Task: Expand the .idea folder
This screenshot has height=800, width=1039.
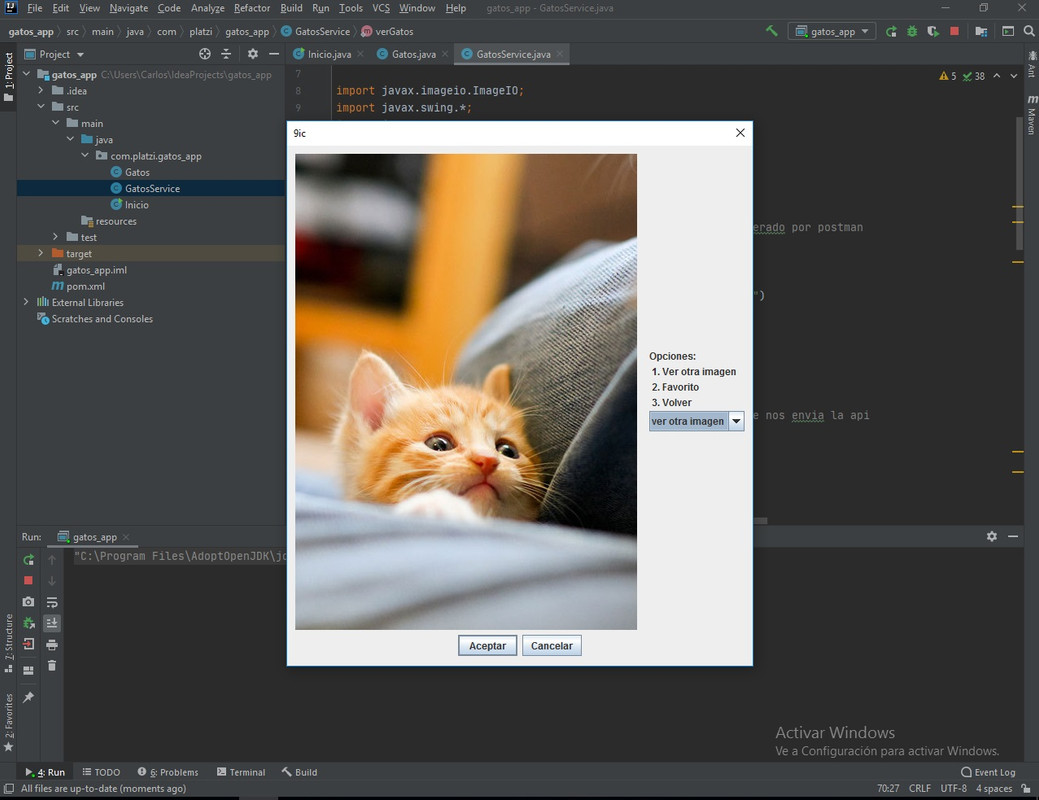Action: click(40, 91)
